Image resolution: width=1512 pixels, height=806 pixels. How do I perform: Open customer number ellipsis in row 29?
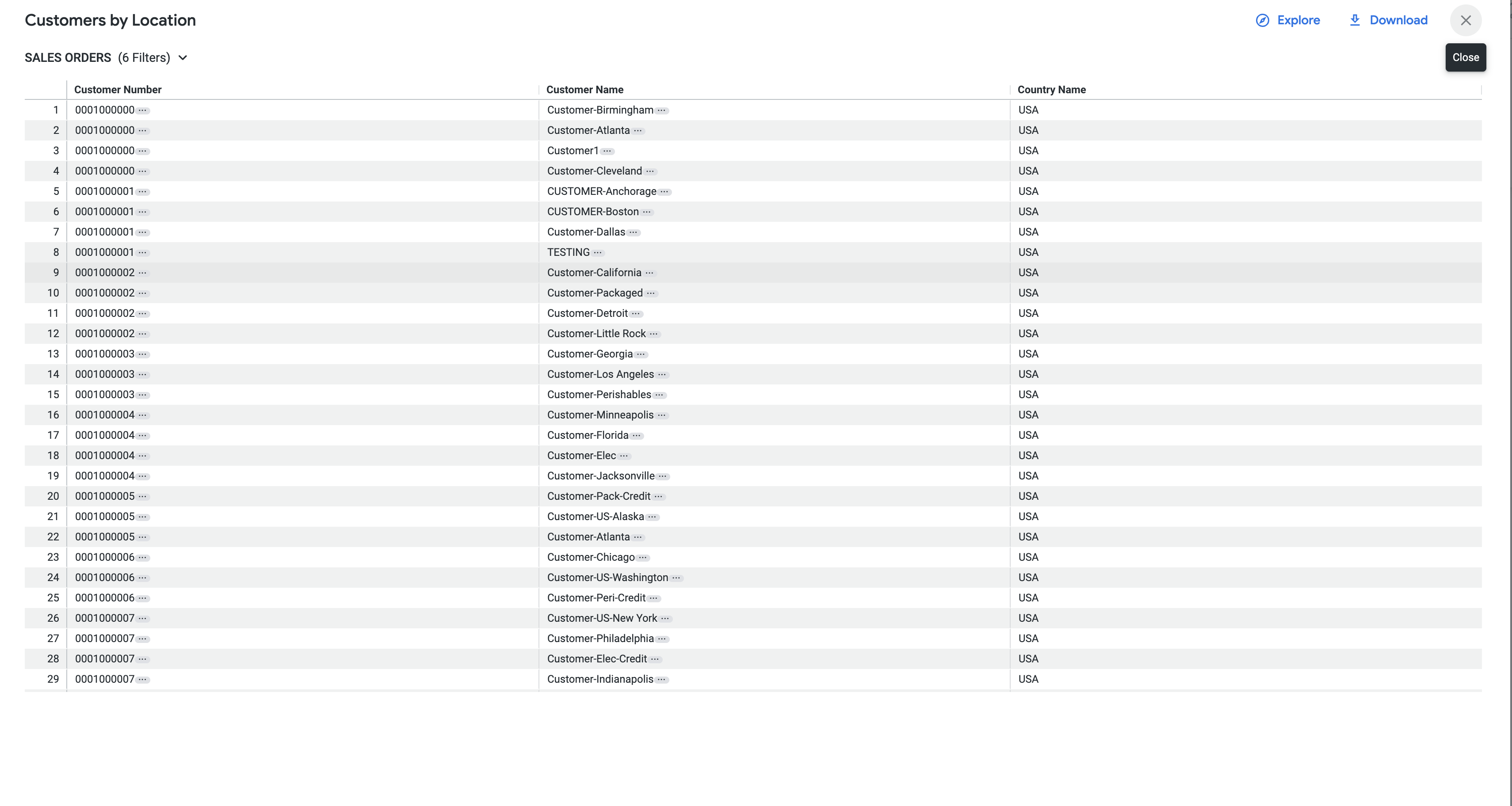[143, 679]
